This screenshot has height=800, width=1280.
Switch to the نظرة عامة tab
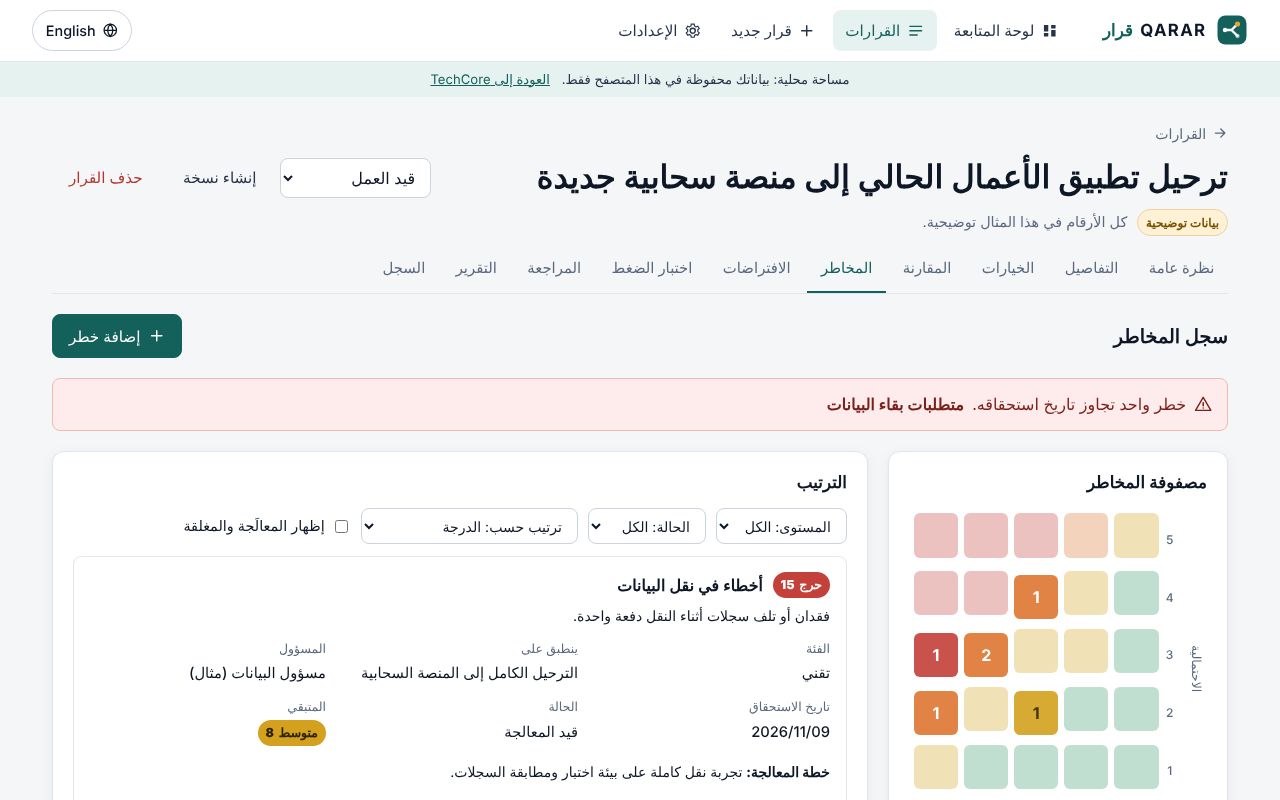pos(1181,268)
